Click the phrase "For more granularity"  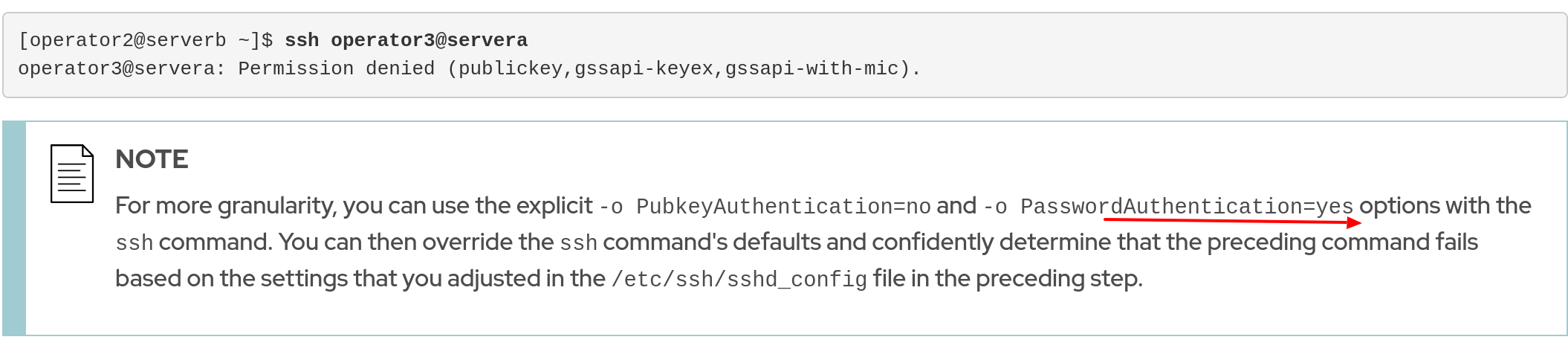(224, 205)
